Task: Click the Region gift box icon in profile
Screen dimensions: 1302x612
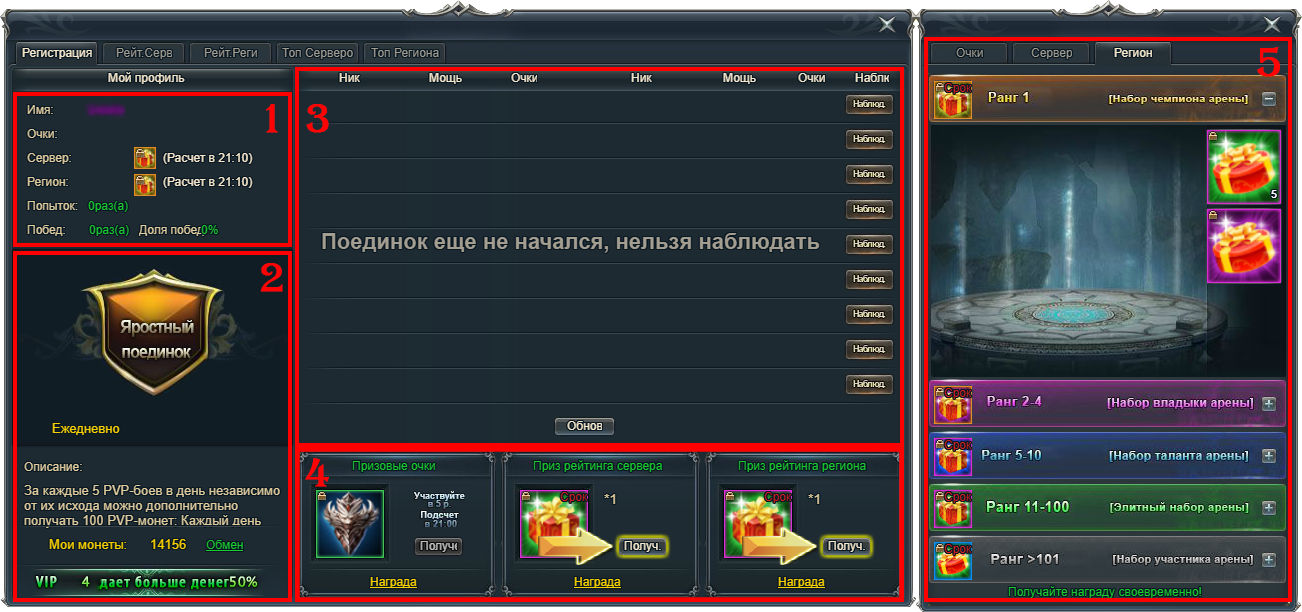Action: coord(145,183)
